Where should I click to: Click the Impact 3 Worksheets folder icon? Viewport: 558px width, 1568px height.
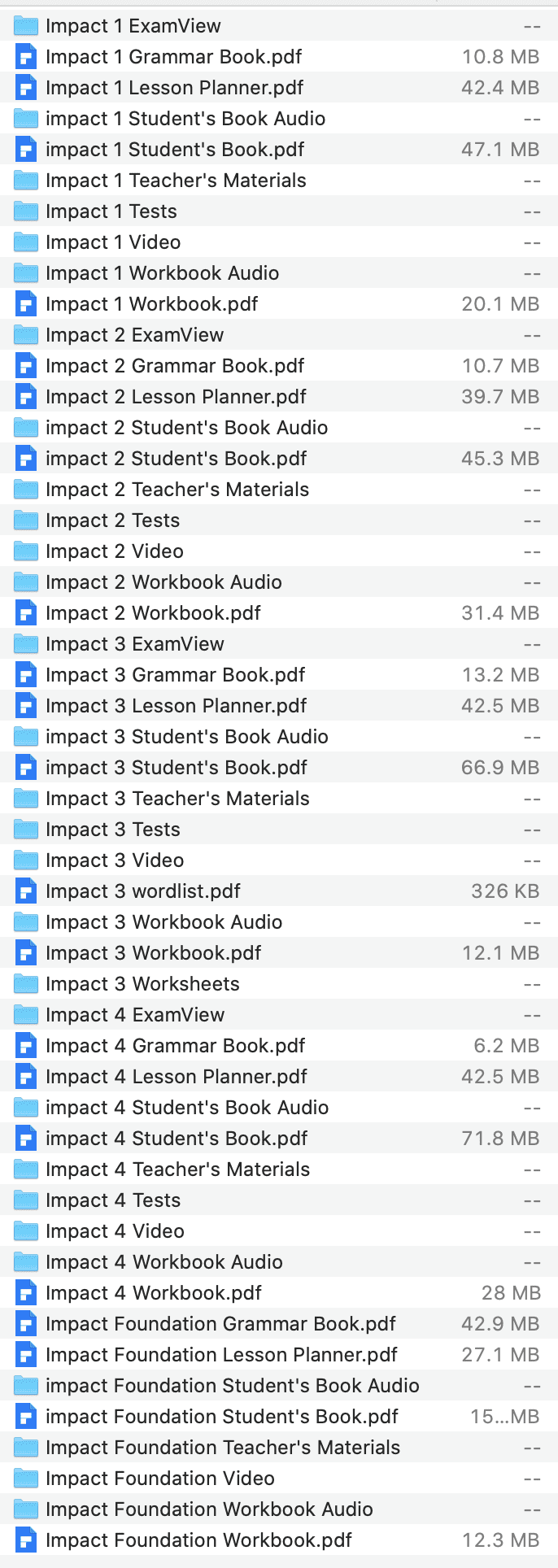(26, 984)
